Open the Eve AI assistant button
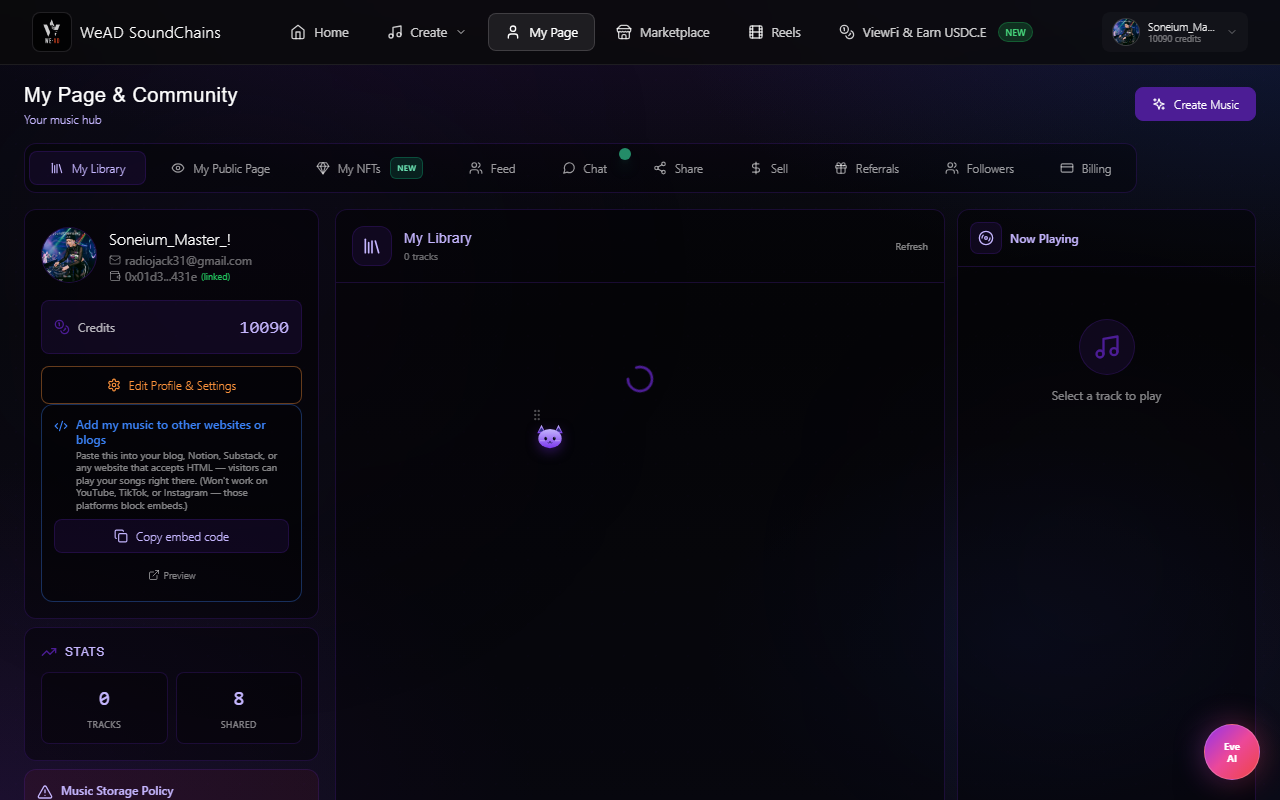The height and width of the screenshot is (800, 1280). coord(1232,752)
